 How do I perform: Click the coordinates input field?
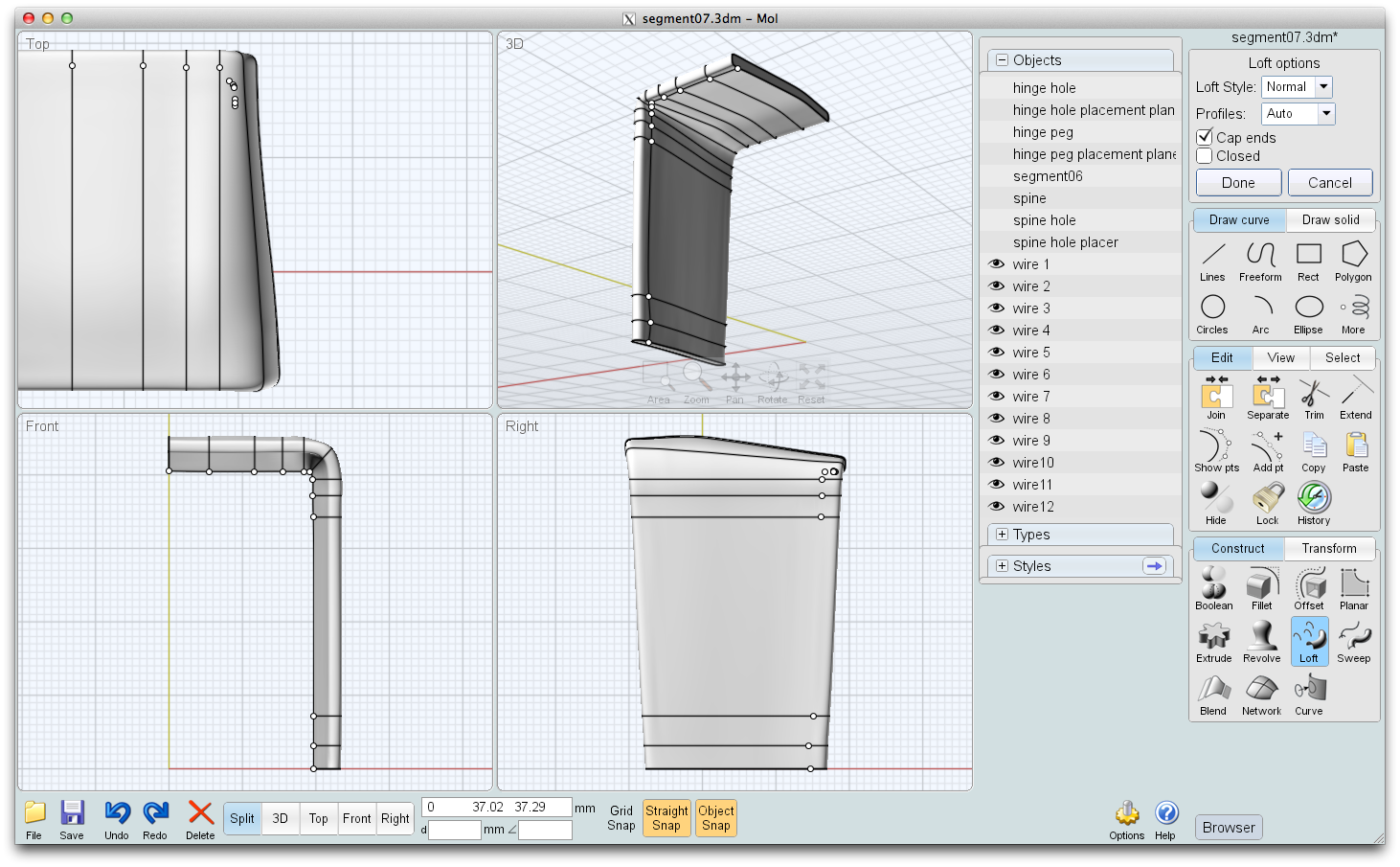tap(496, 808)
